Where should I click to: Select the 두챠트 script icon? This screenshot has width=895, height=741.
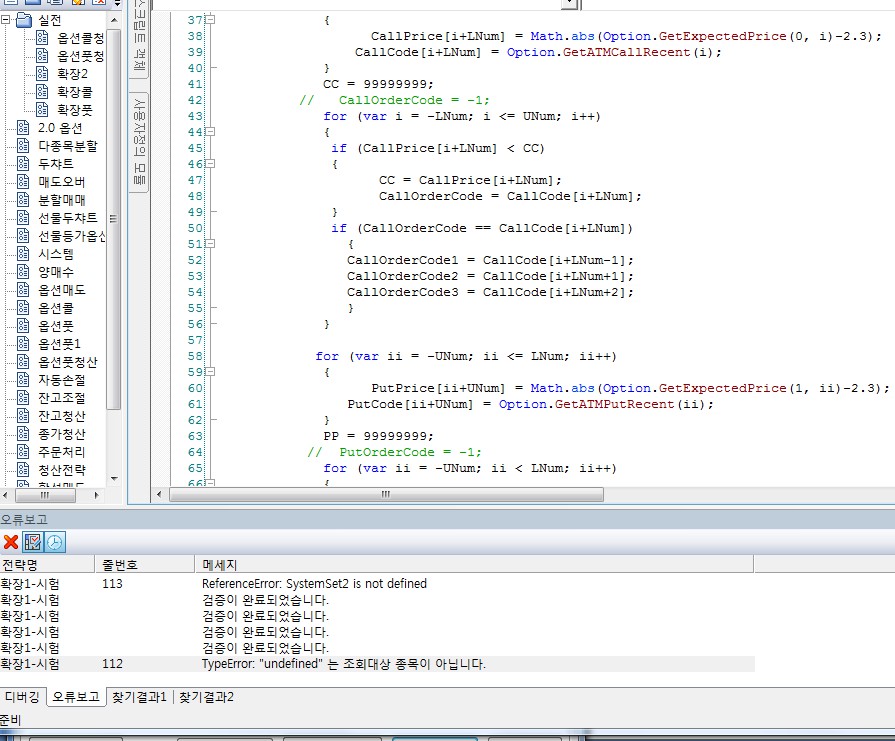(23, 163)
